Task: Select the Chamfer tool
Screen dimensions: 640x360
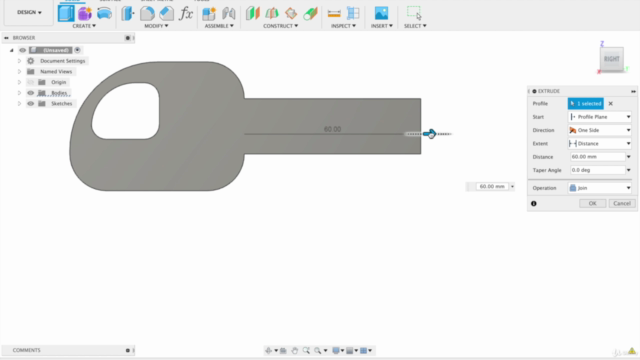Action: click(x=167, y=13)
